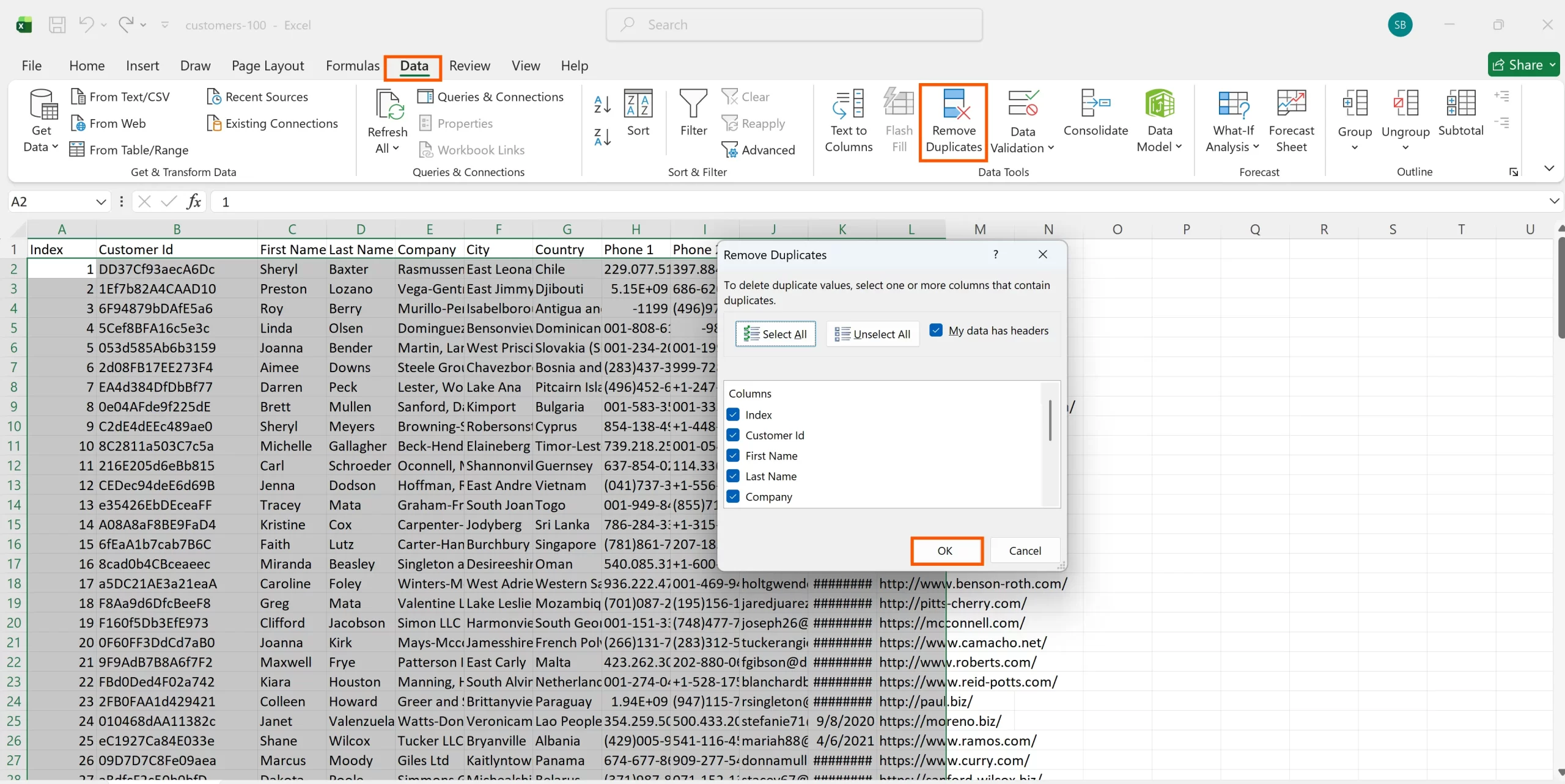Click the Data Validation icon
This screenshot has height=784, width=1565.
click(1023, 103)
